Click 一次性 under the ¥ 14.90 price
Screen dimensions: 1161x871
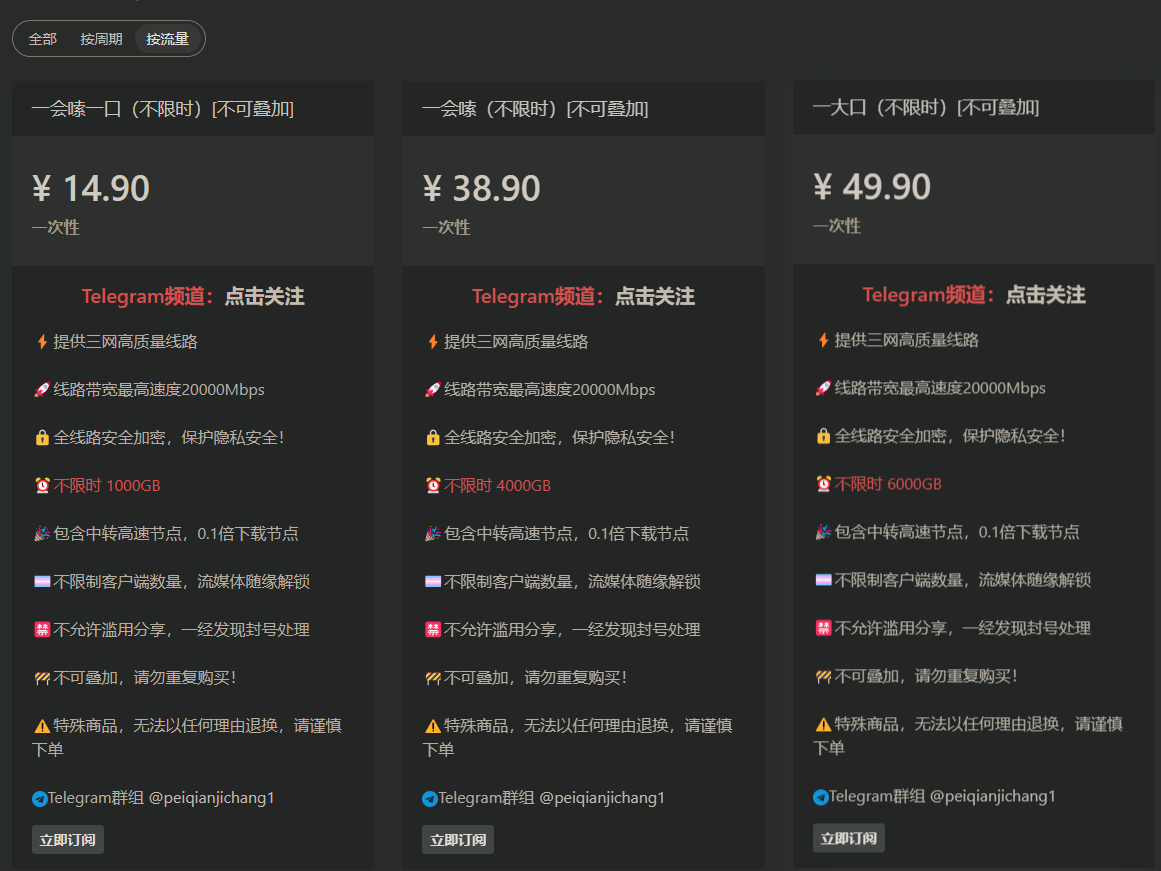(x=56, y=227)
